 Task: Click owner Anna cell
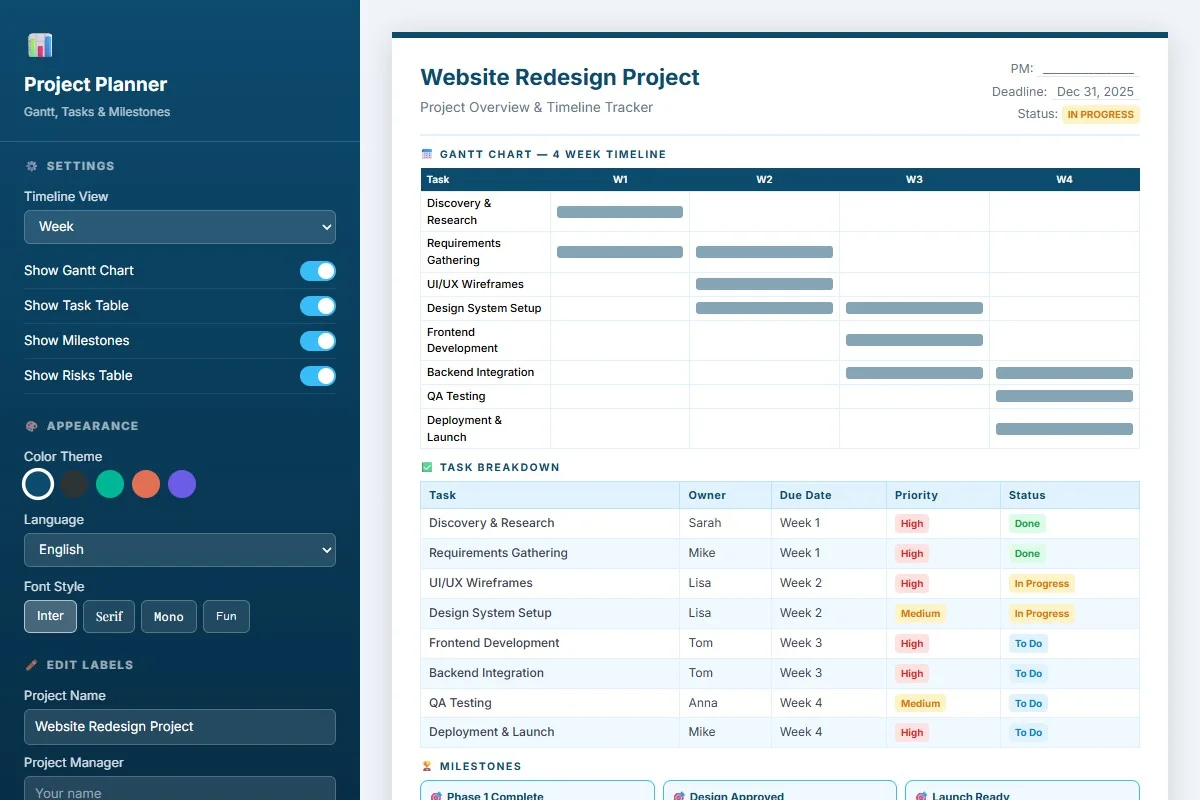[x=726, y=703]
